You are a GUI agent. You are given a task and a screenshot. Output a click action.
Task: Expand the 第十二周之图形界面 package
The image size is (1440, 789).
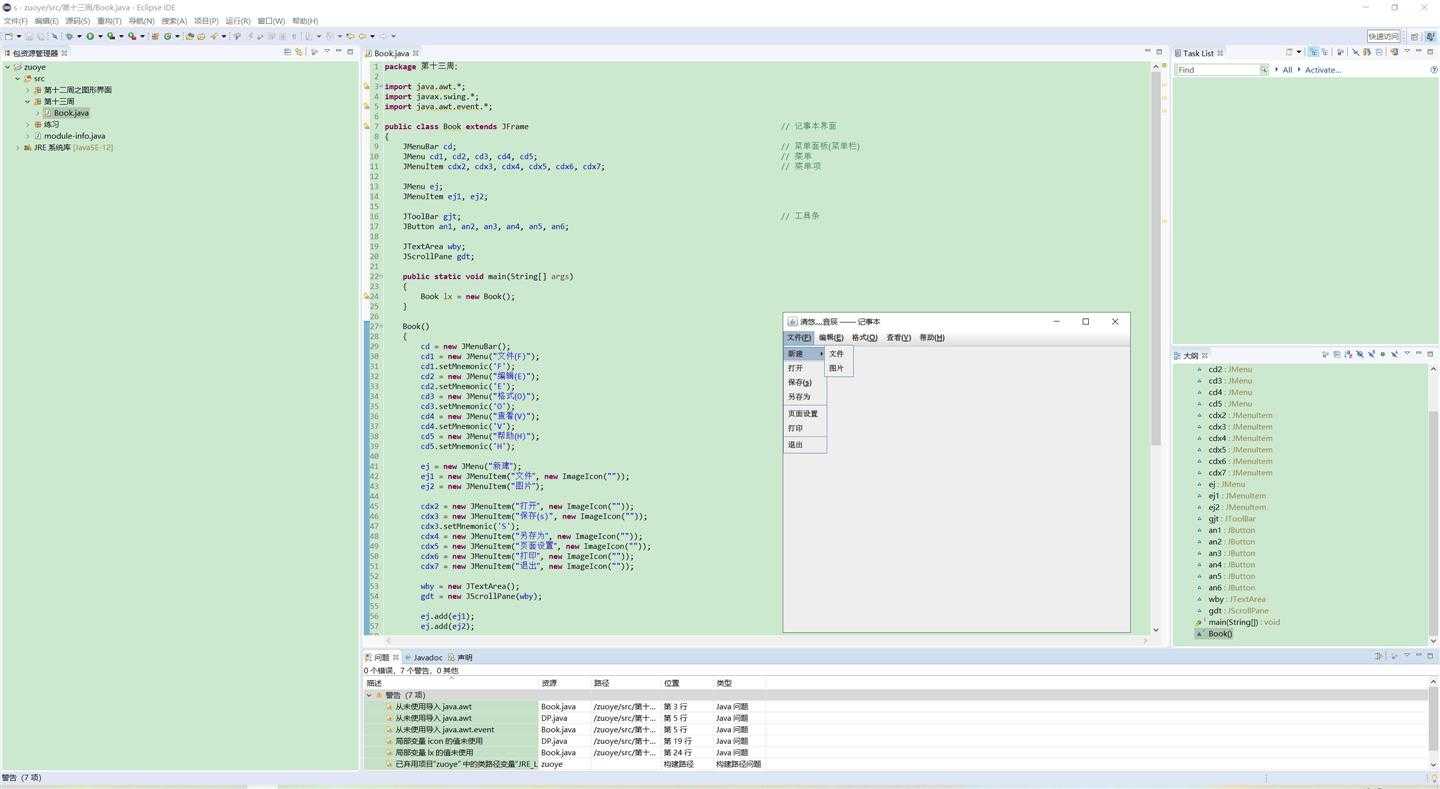click(27, 90)
